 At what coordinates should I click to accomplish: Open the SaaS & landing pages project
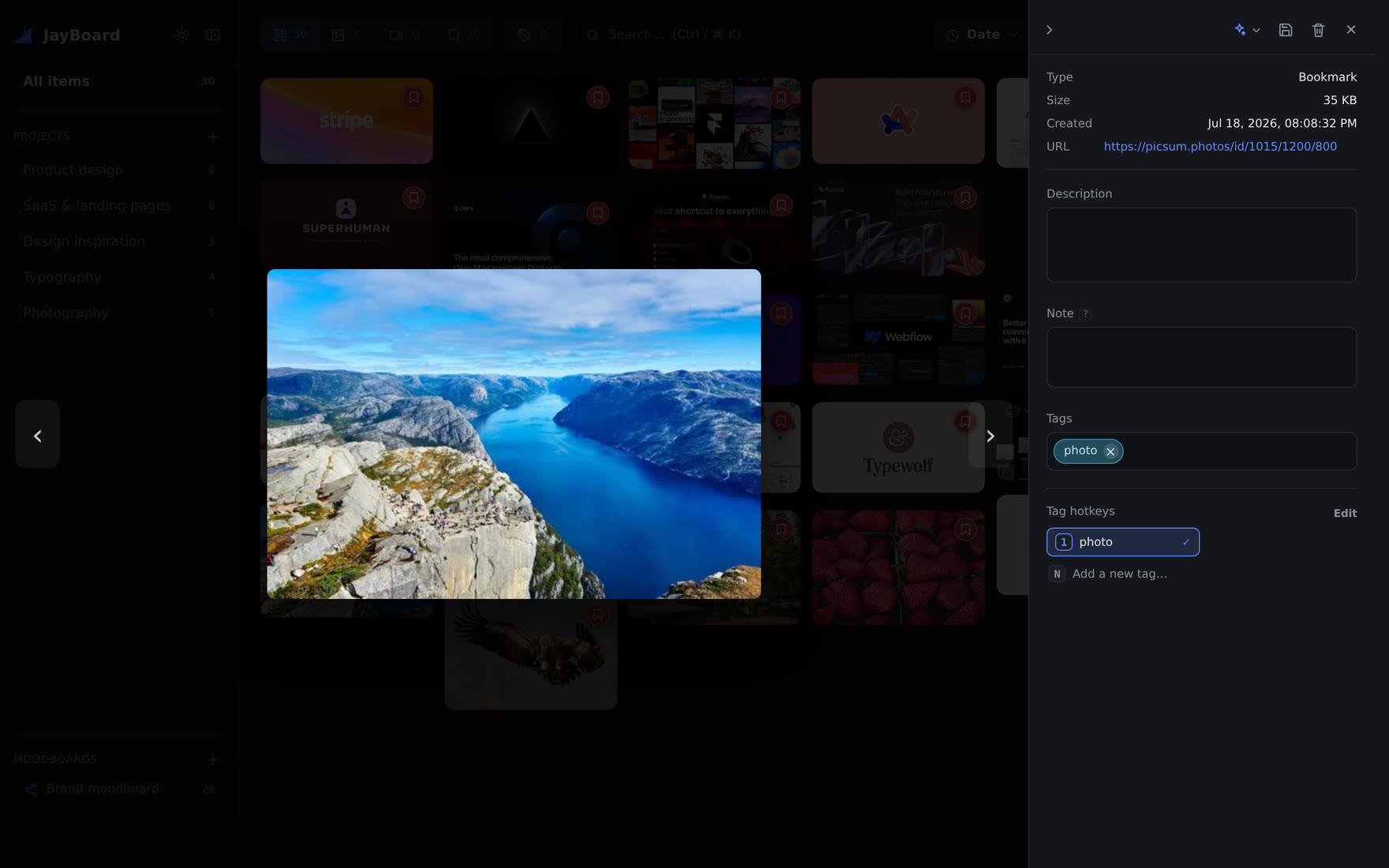pos(119,205)
